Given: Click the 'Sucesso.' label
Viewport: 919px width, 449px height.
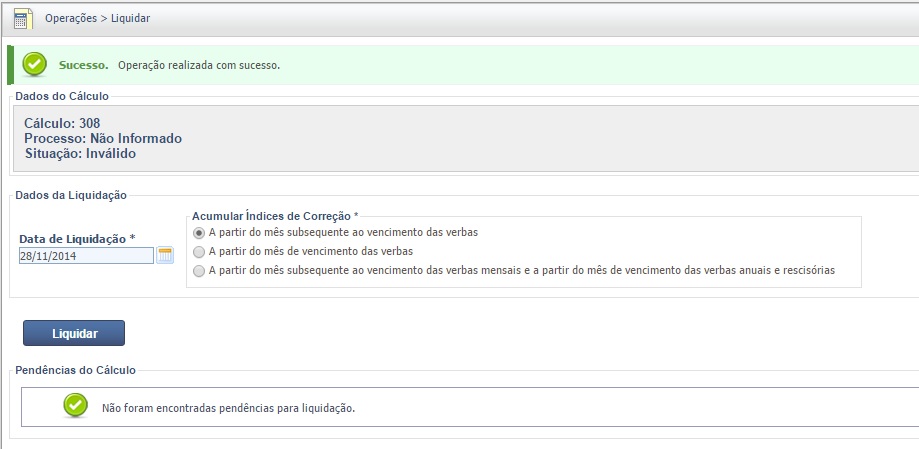Looking at the screenshot, I should (84, 65).
